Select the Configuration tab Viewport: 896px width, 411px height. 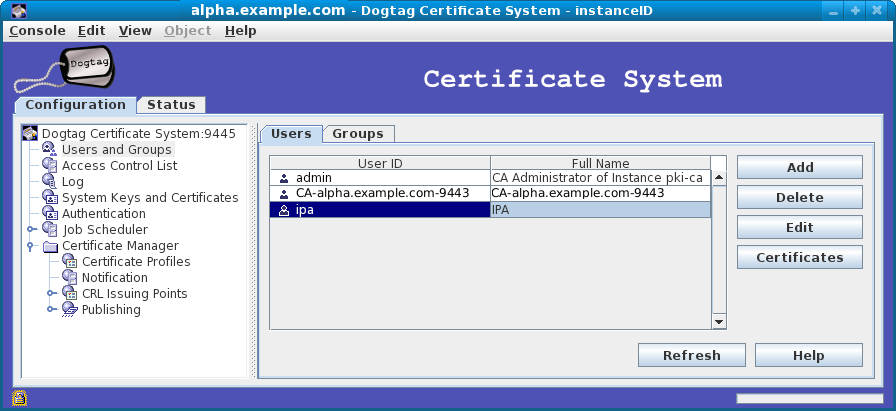tap(75, 105)
